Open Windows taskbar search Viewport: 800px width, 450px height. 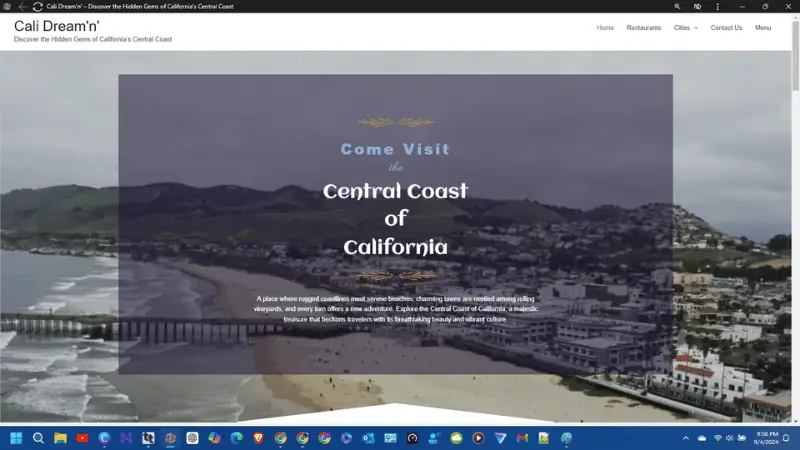[x=38, y=438]
